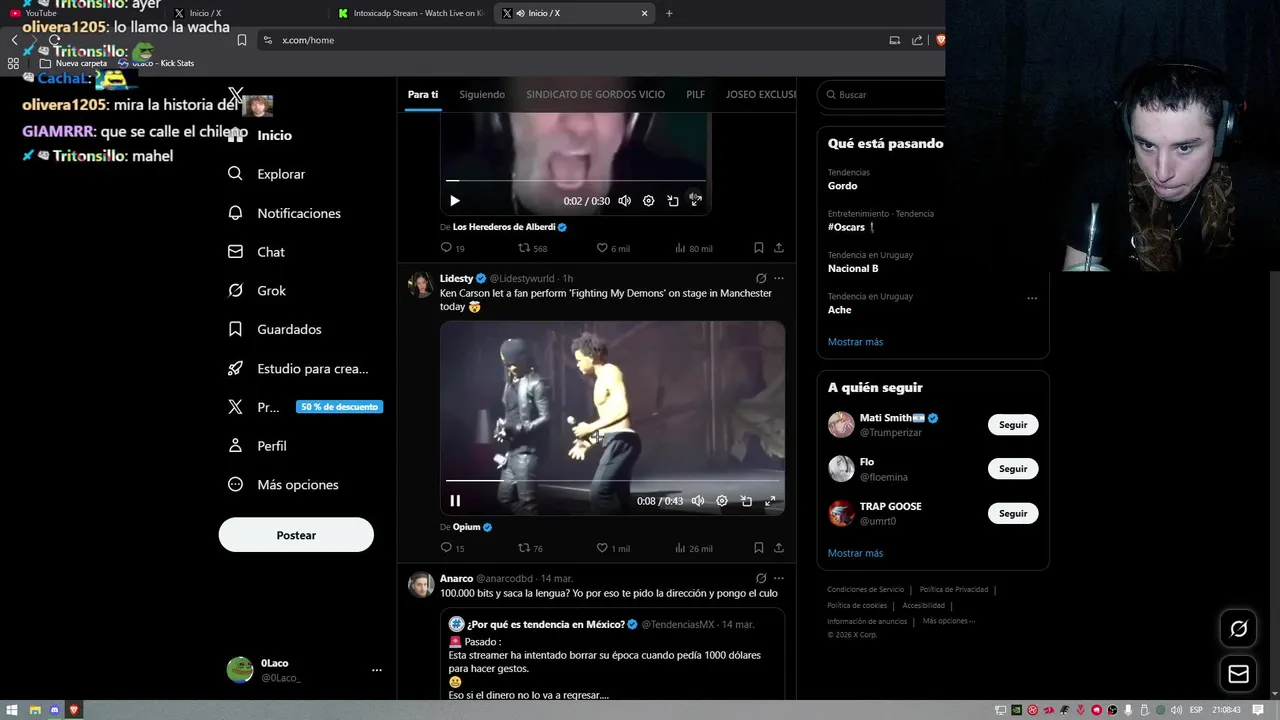The image size is (1280, 720).
Task: Open the more options dots on Lidesty's post
Action: [x=779, y=278]
